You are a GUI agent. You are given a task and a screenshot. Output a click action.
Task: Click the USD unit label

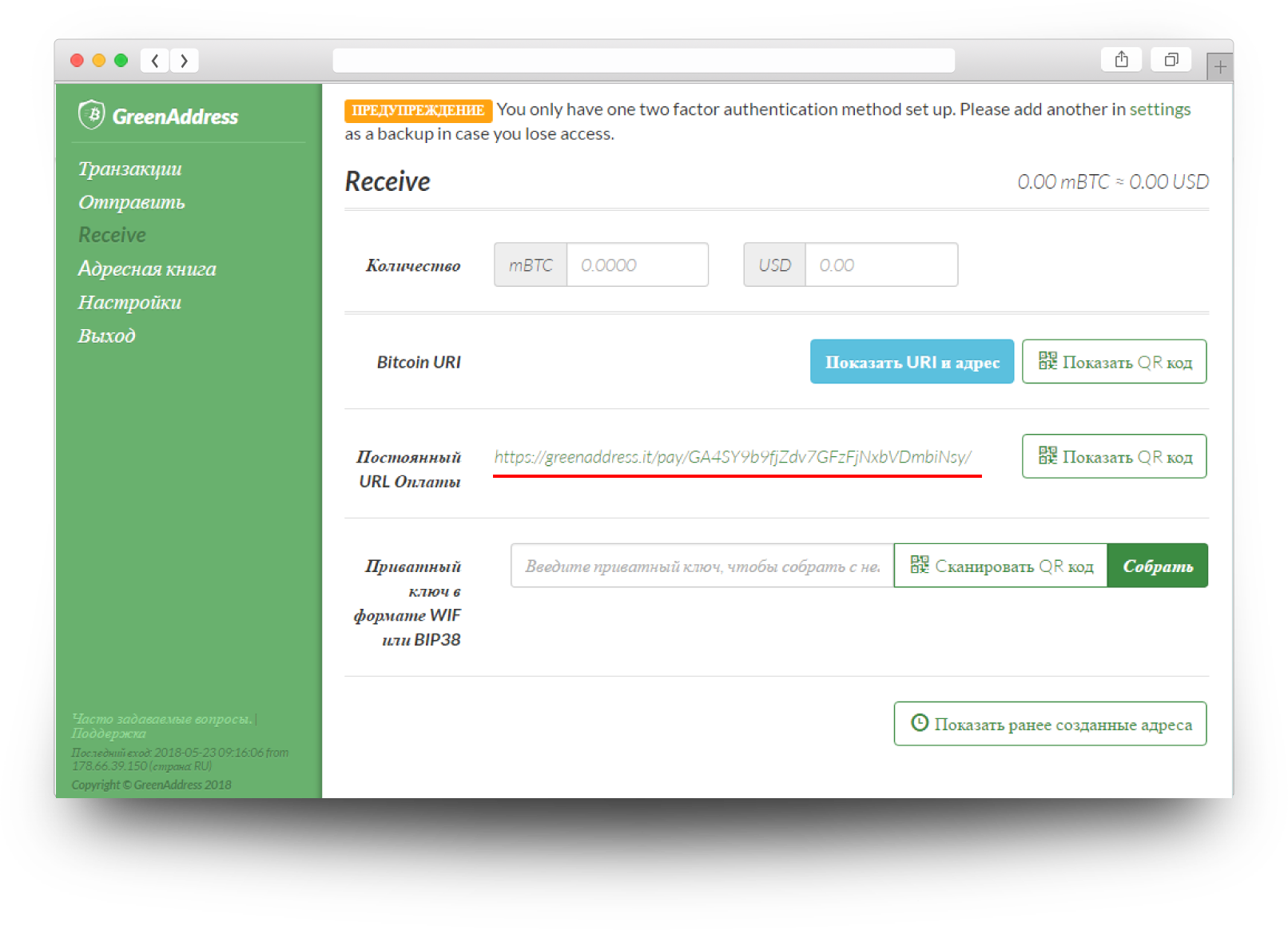click(x=774, y=265)
